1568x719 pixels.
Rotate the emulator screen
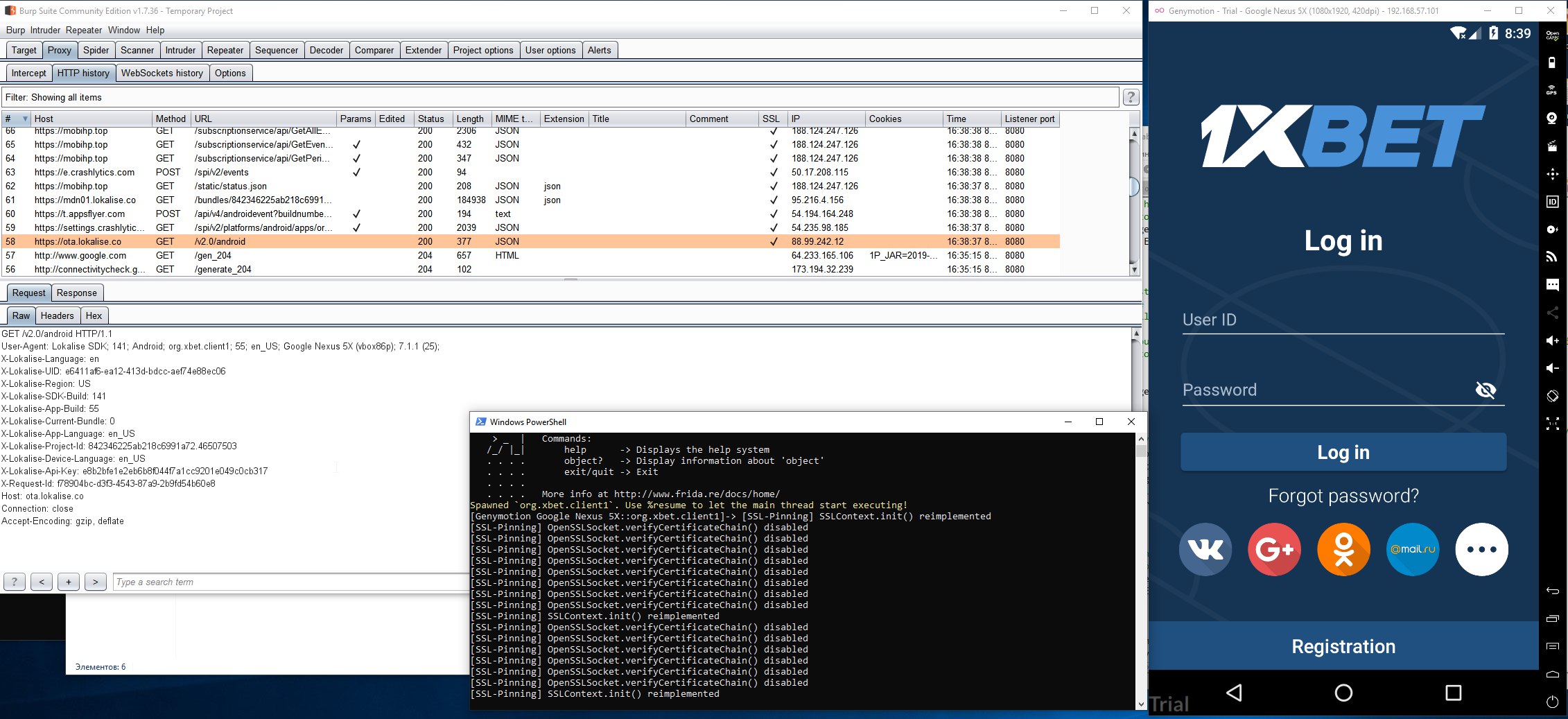pyautogui.click(x=1553, y=396)
